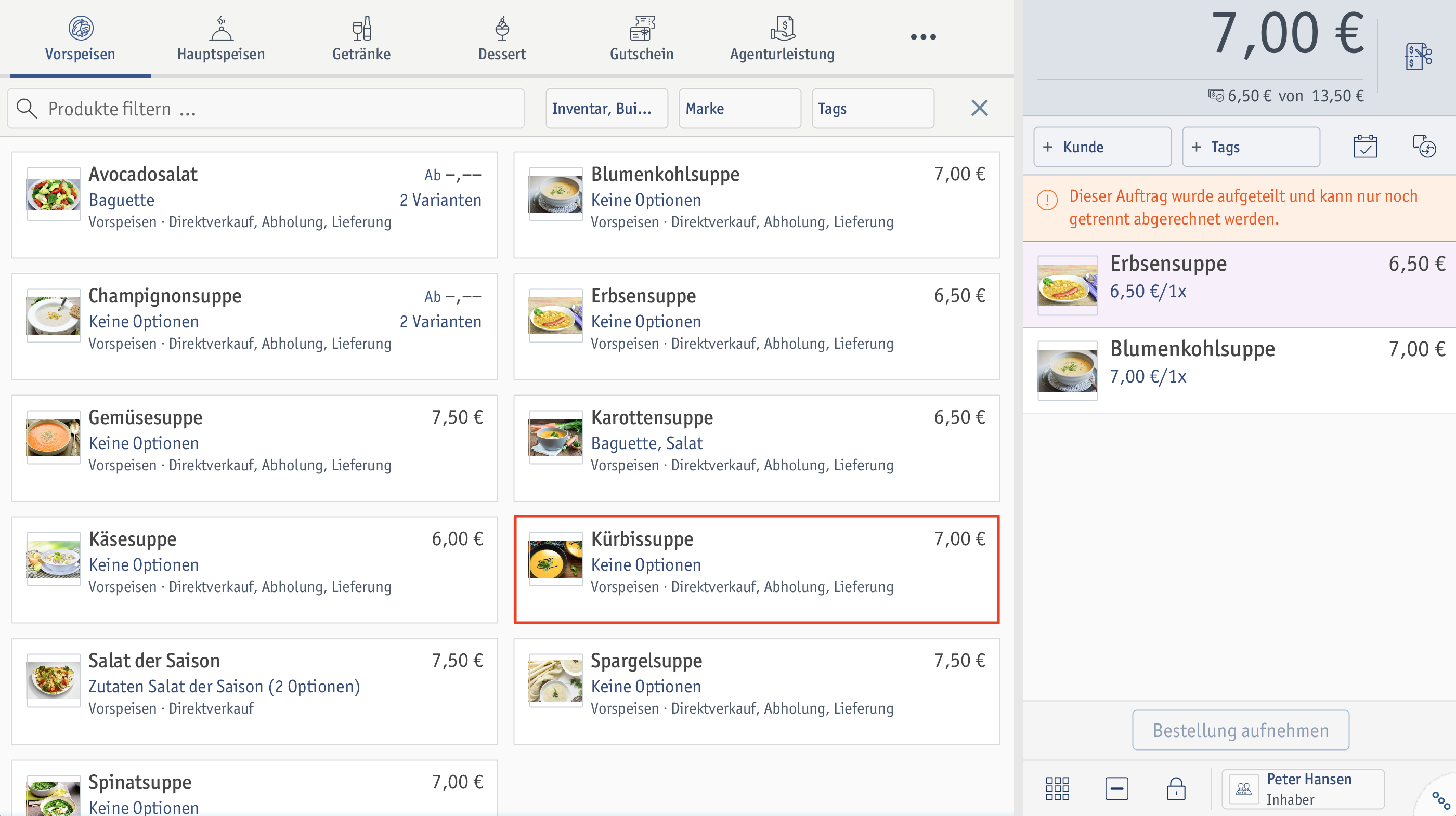Click the Avocadosalat product image
The height and width of the screenshot is (816, 1456).
54,194
